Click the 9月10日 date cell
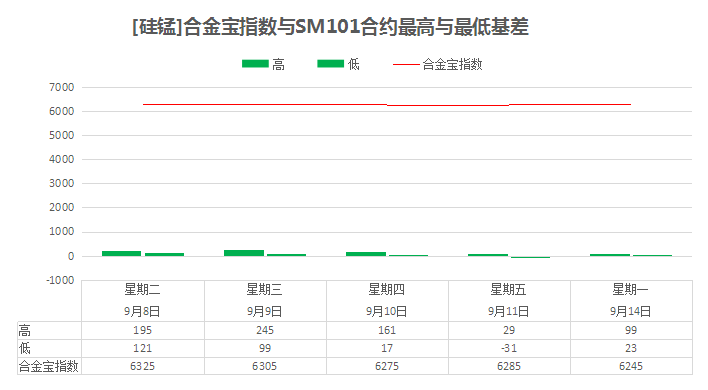The image size is (708, 390). tap(387, 311)
